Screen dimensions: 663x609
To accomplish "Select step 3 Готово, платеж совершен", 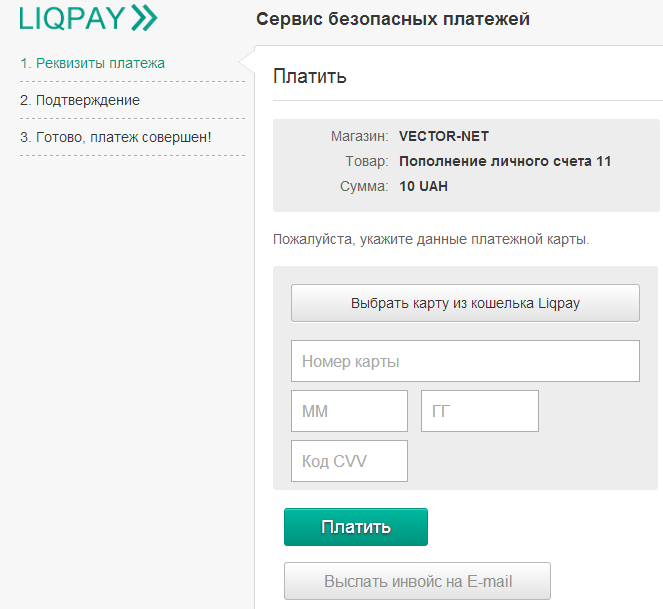I will point(116,137).
